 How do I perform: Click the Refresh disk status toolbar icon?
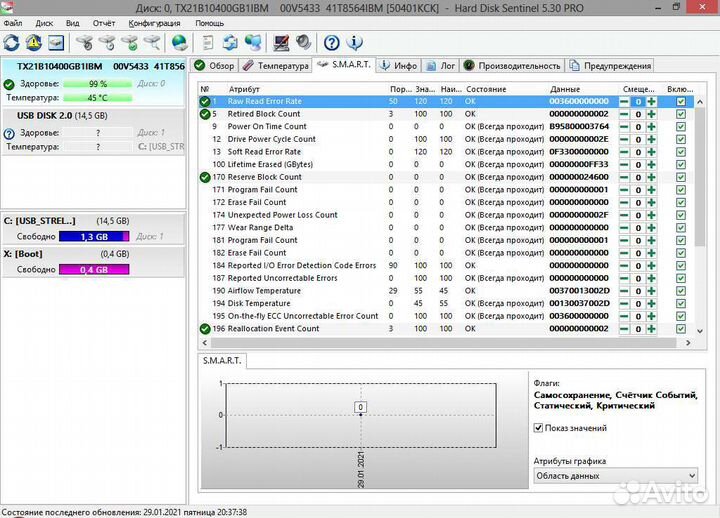pyautogui.click(x=11, y=43)
